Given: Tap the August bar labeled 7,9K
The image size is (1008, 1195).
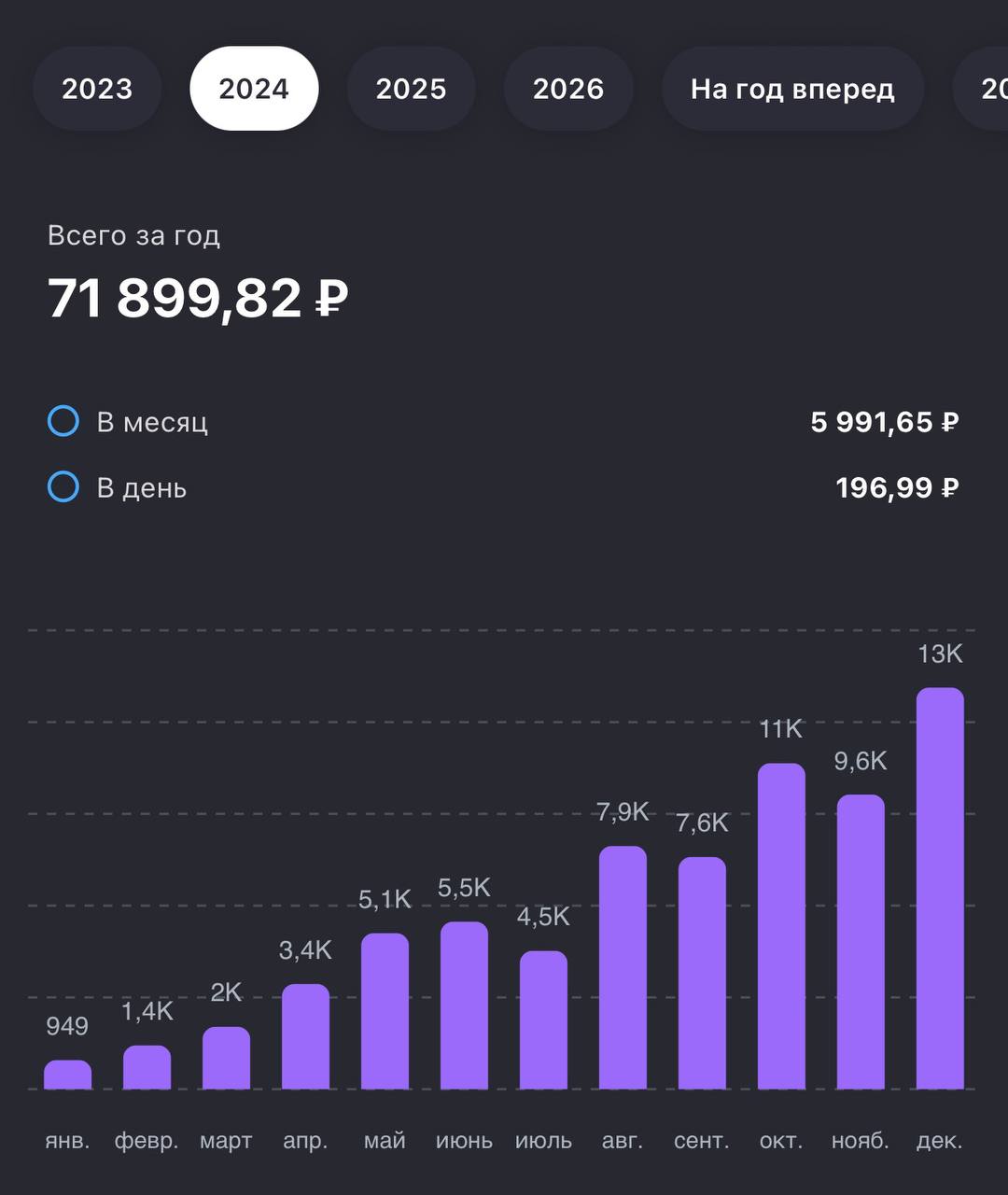Looking at the screenshot, I should (x=623, y=967).
